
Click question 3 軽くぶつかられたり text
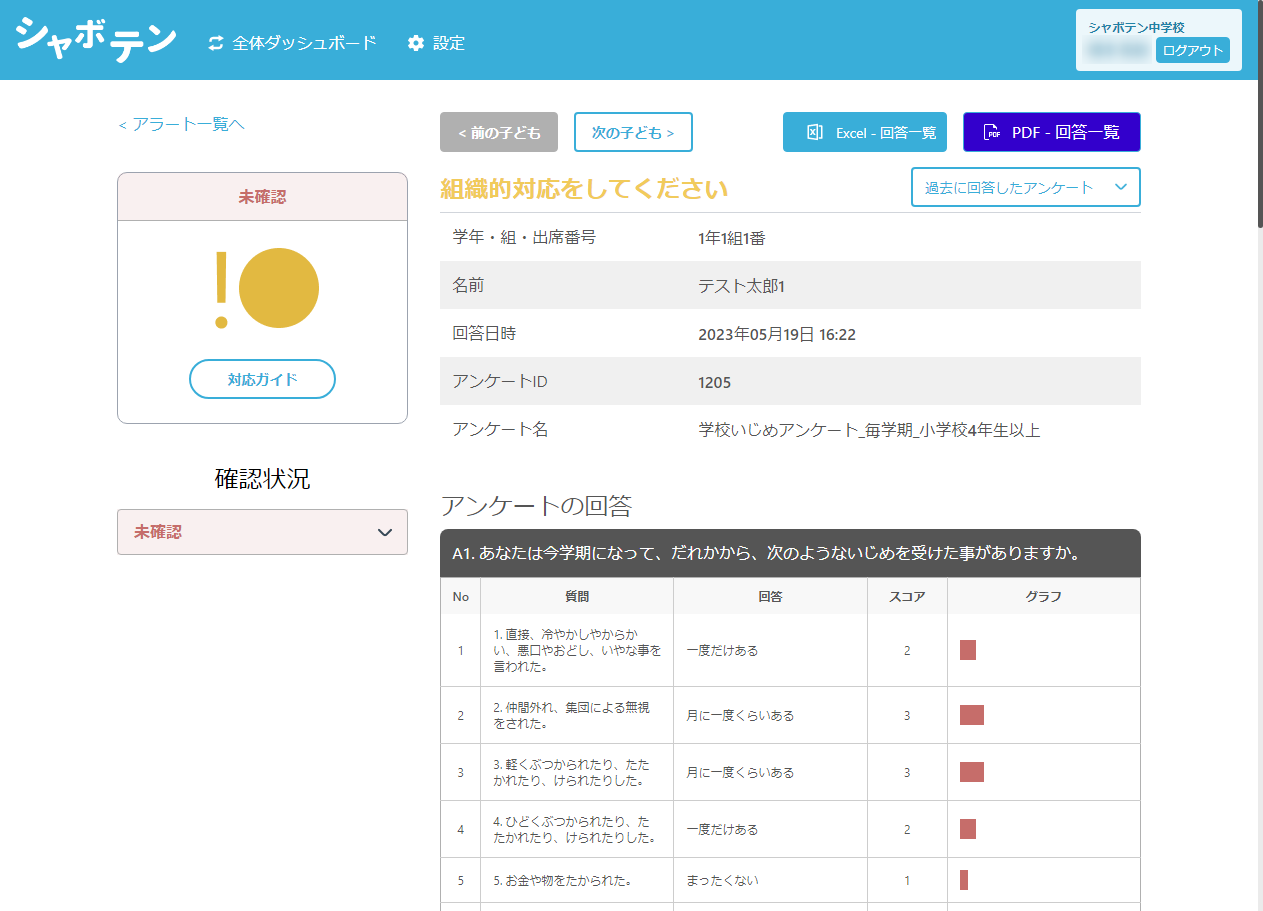(x=571, y=772)
